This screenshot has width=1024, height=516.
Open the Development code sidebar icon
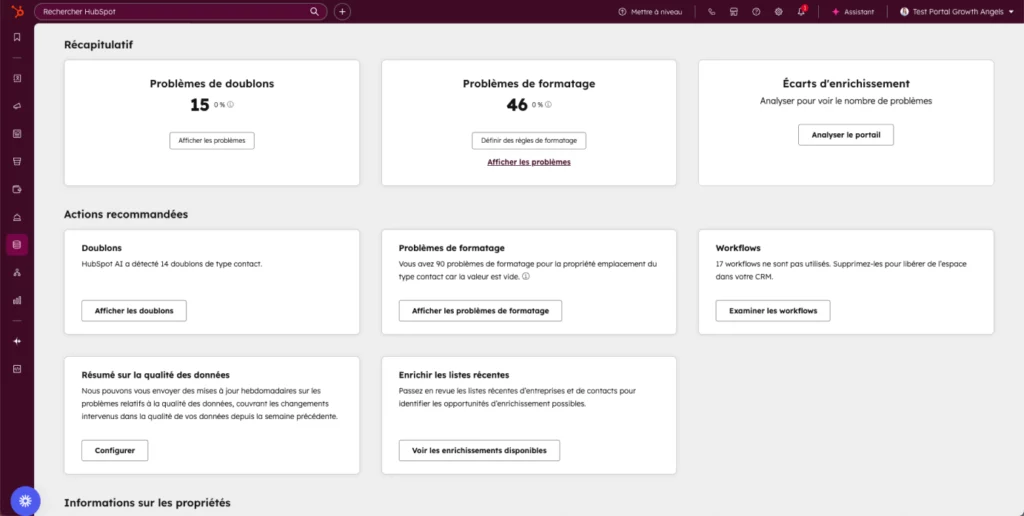(x=17, y=368)
